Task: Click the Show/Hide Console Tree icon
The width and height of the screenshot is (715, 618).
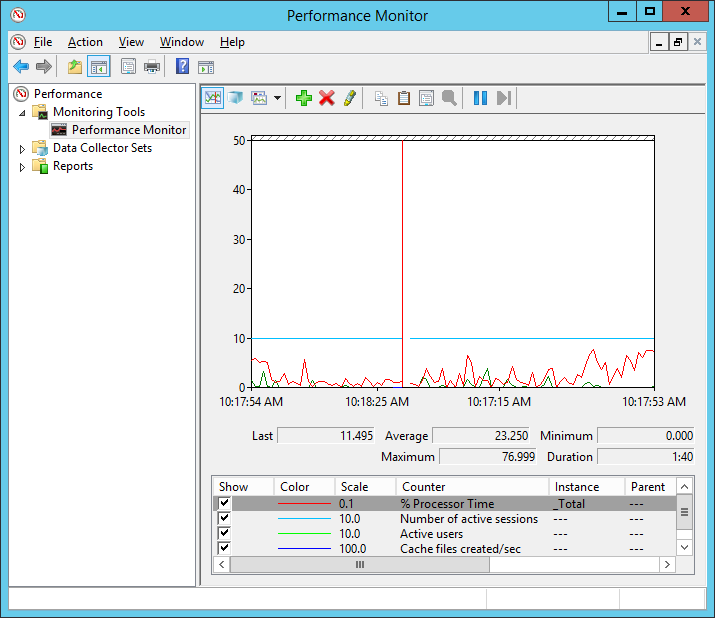Action: [98, 67]
